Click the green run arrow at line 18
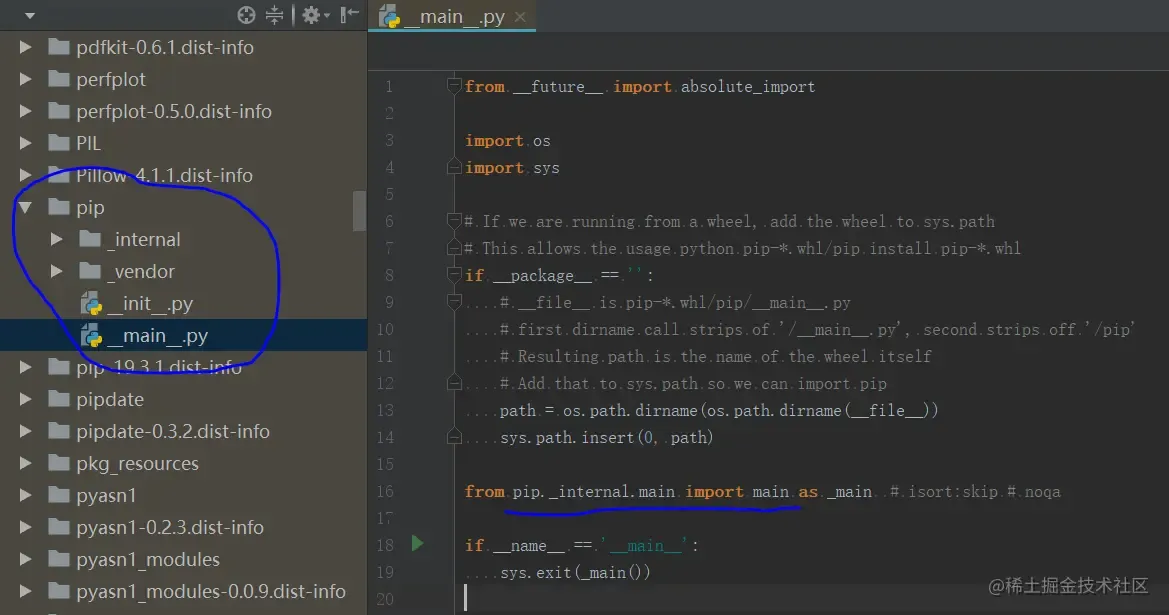 point(418,543)
